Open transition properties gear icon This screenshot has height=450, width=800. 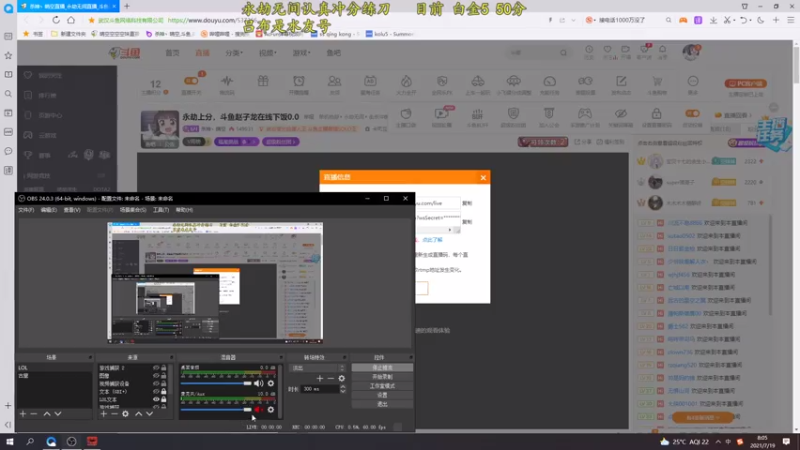(342, 378)
